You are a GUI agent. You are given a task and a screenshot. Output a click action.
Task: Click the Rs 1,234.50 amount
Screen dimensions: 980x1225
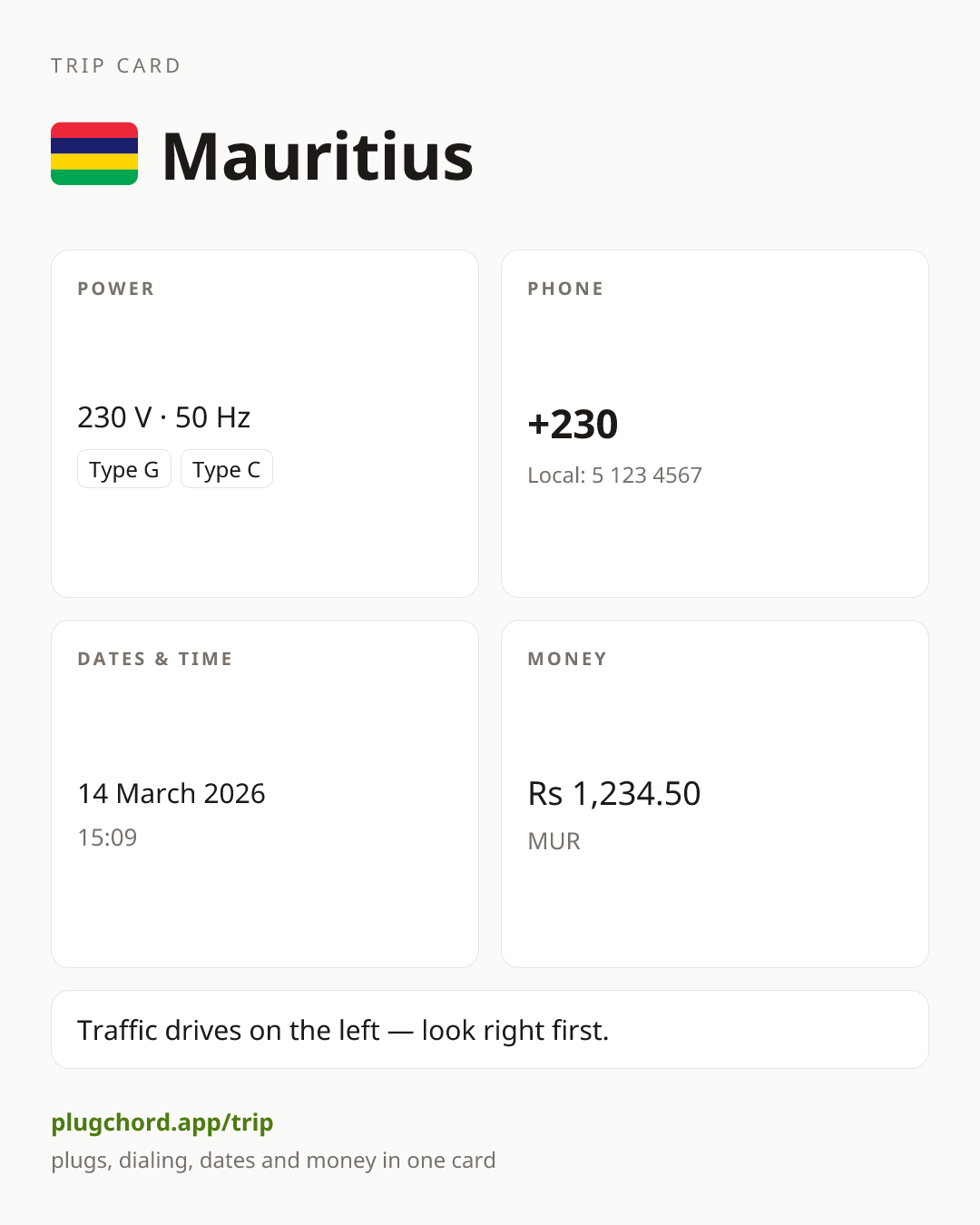point(614,793)
